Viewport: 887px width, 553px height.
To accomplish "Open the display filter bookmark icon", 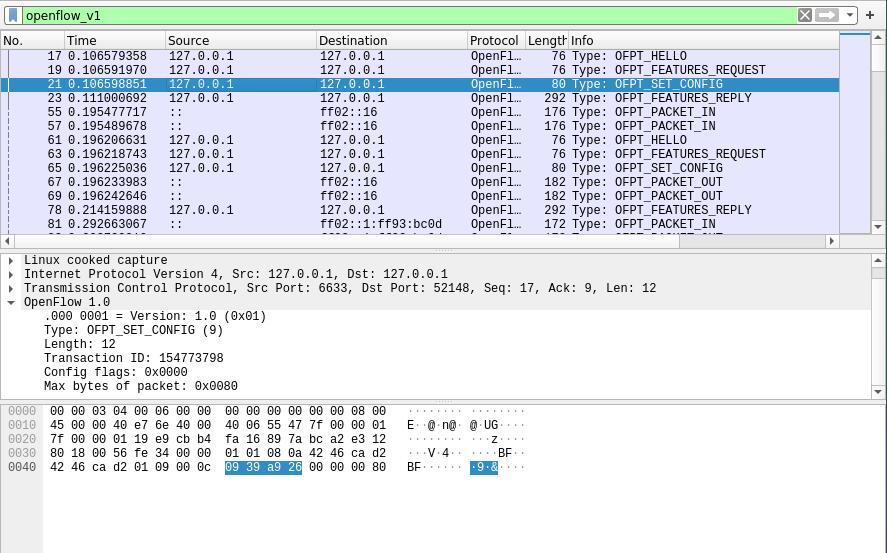I will 13,15.
